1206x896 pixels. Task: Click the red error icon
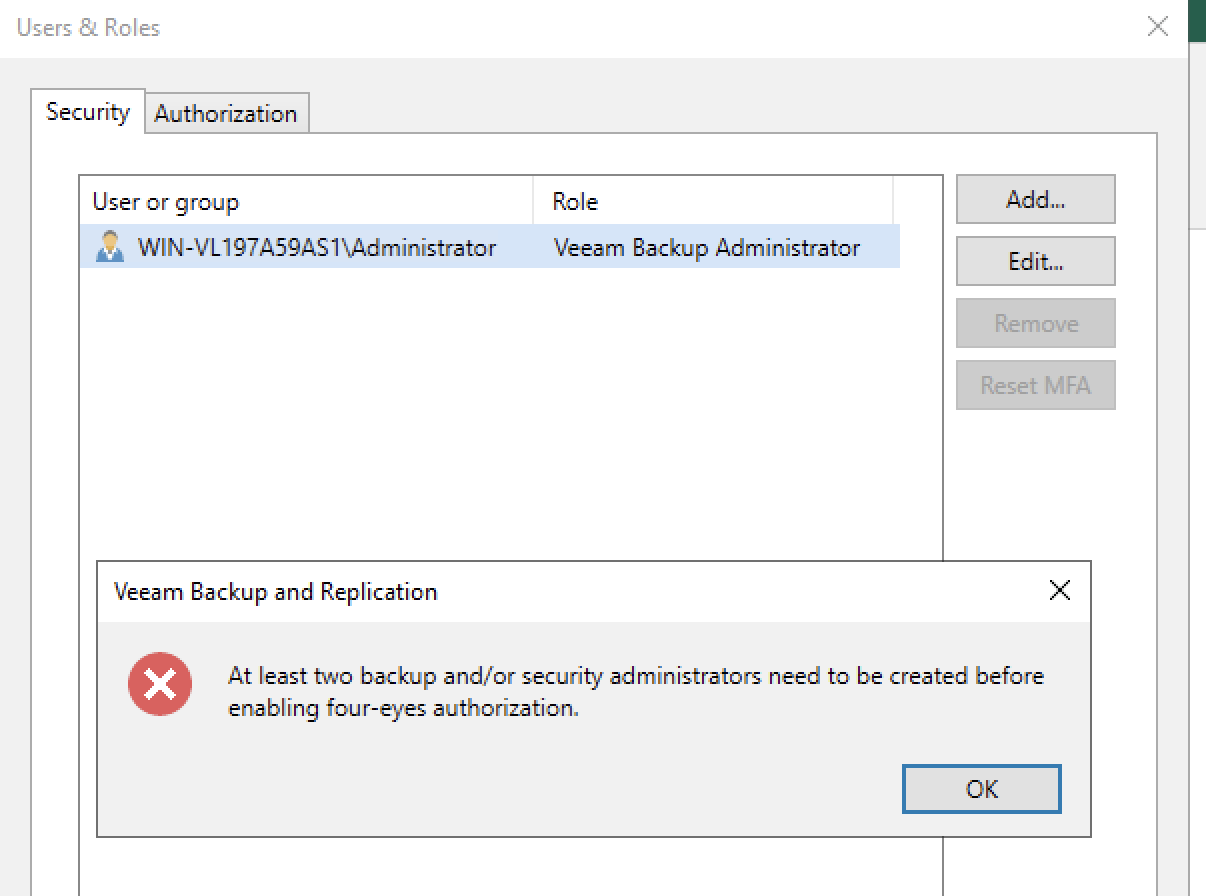click(x=160, y=685)
